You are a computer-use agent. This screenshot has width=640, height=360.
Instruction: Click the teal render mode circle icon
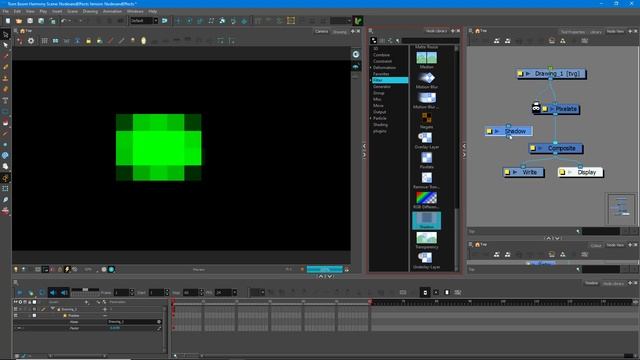[x=111, y=269]
